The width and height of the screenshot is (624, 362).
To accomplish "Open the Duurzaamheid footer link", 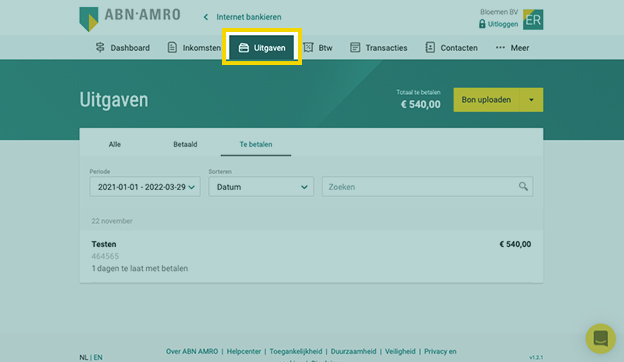I will pyautogui.click(x=353, y=351).
